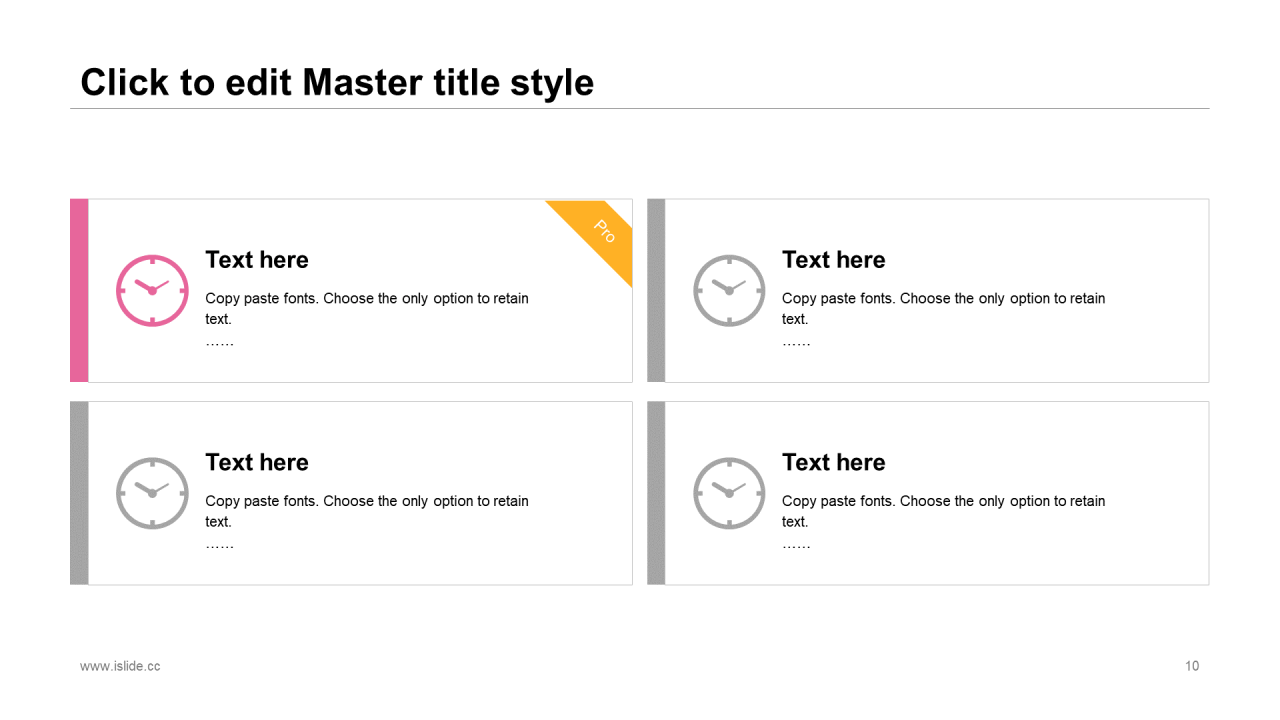Open the www.islide.cc footer link
Viewport: 1280px width, 720px height.
tap(120, 666)
